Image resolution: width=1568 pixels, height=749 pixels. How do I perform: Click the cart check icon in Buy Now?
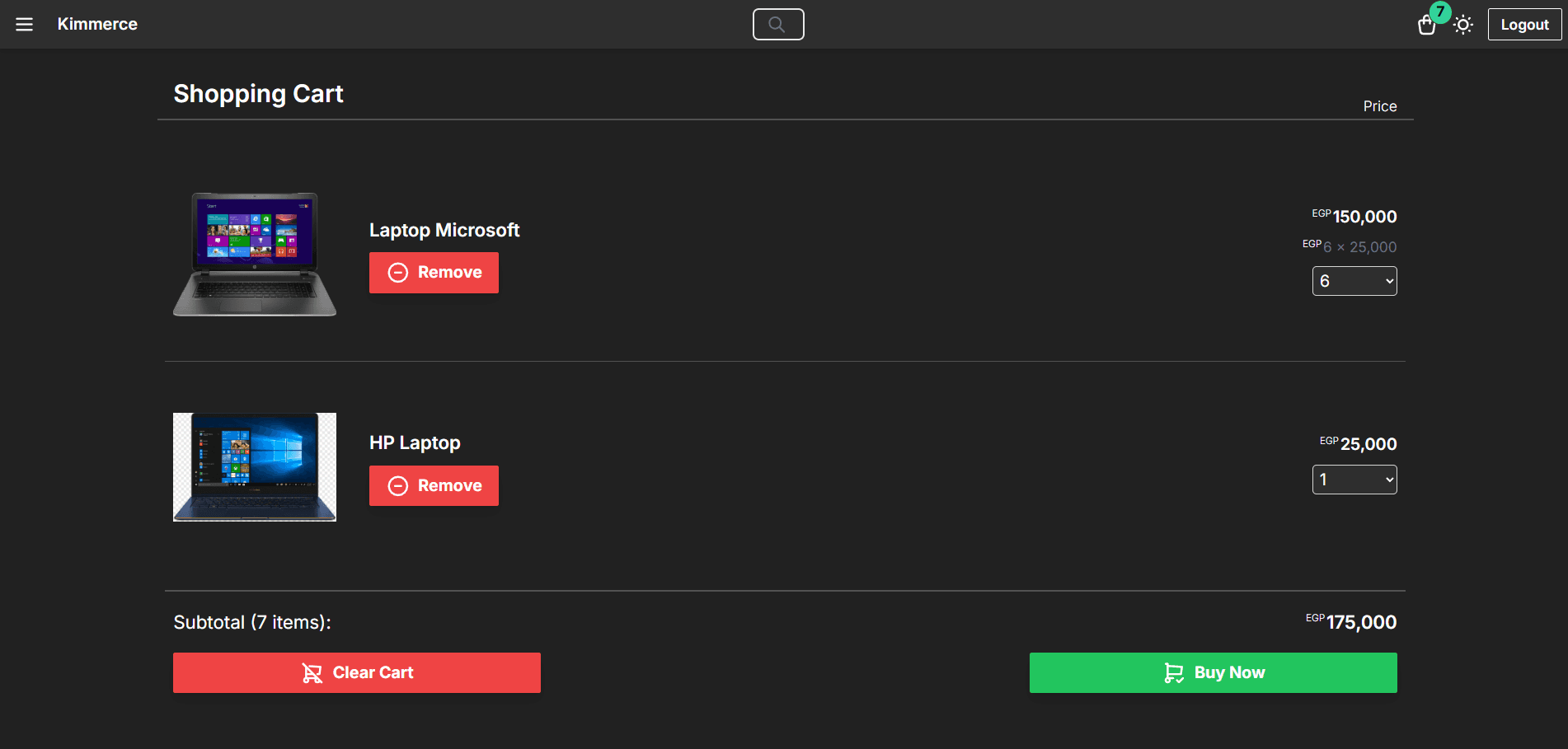click(x=1173, y=673)
